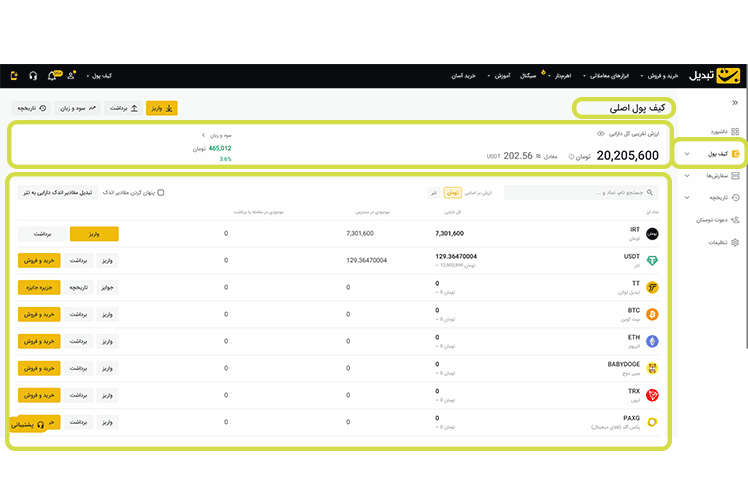Open the wallet (کیف پول) dropdown in header

(x=100, y=76)
